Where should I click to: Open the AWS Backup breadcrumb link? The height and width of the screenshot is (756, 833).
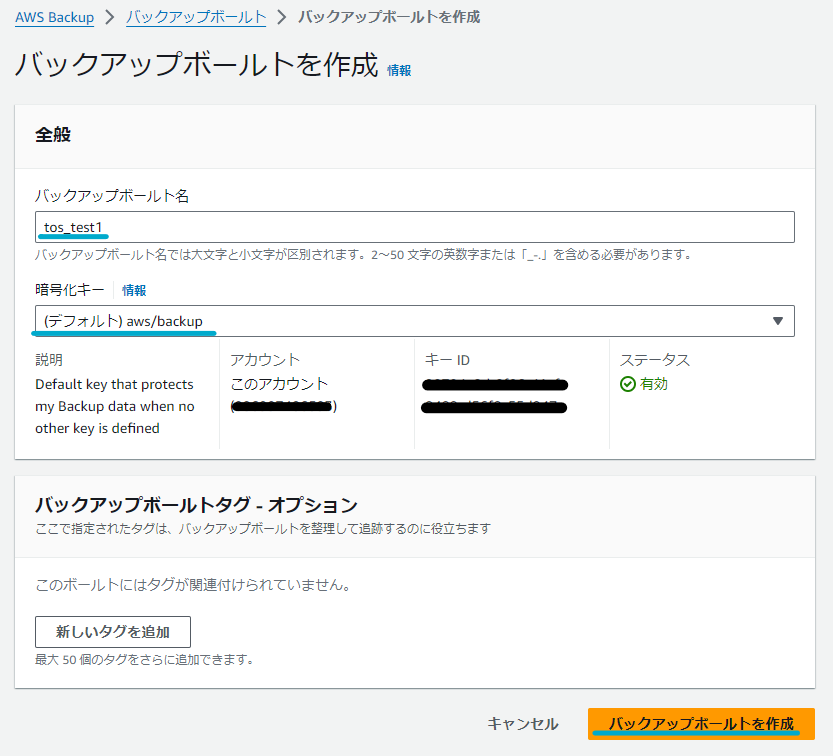pyautogui.click(x=54, y=18)
